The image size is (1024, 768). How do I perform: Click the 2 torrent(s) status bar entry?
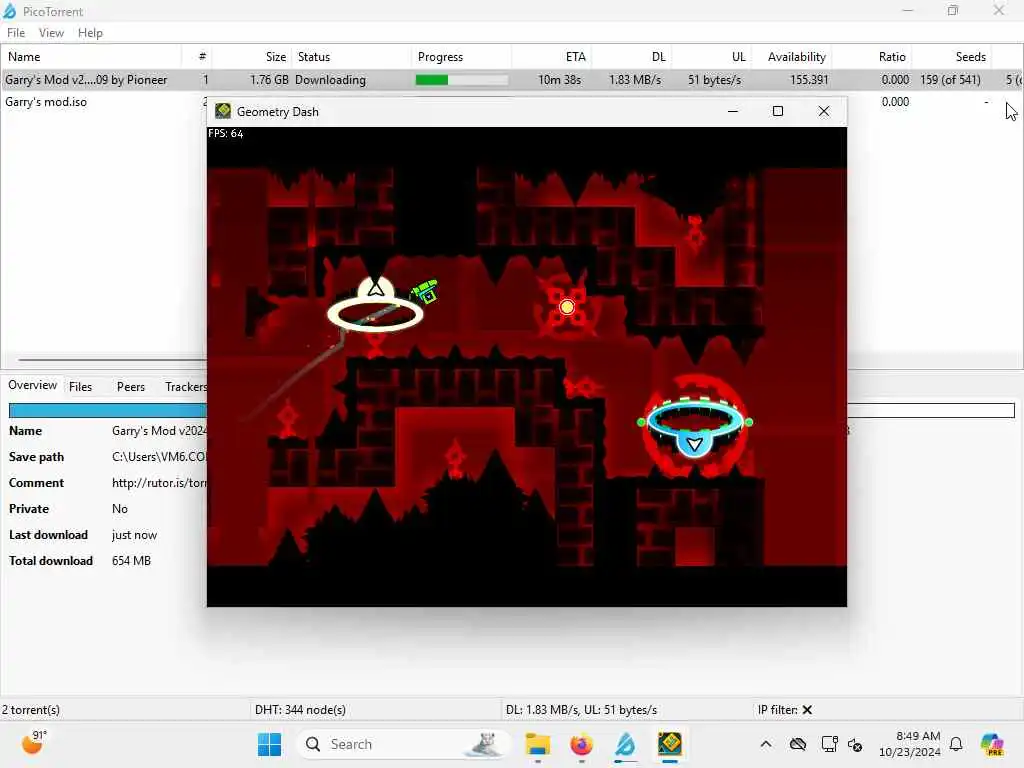31,710
